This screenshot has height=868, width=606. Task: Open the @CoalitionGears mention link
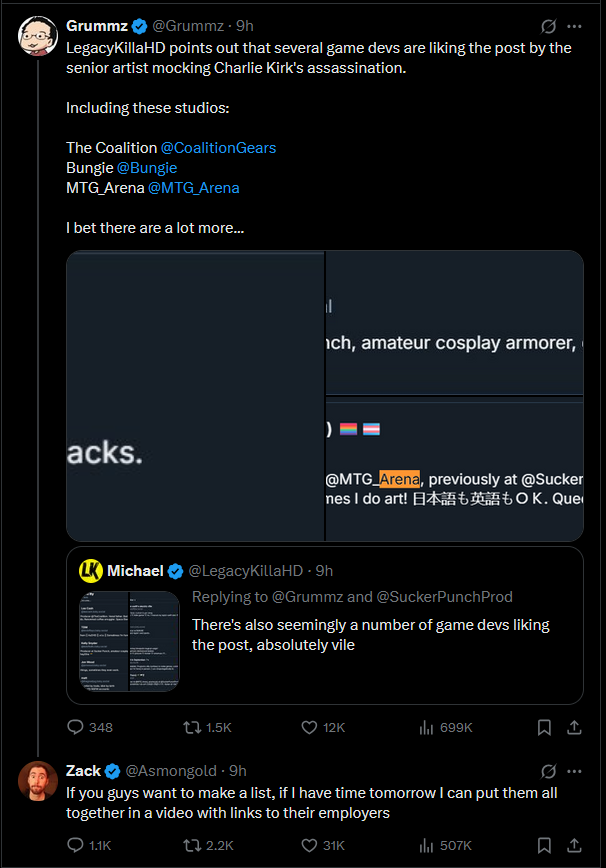(218, 148)
